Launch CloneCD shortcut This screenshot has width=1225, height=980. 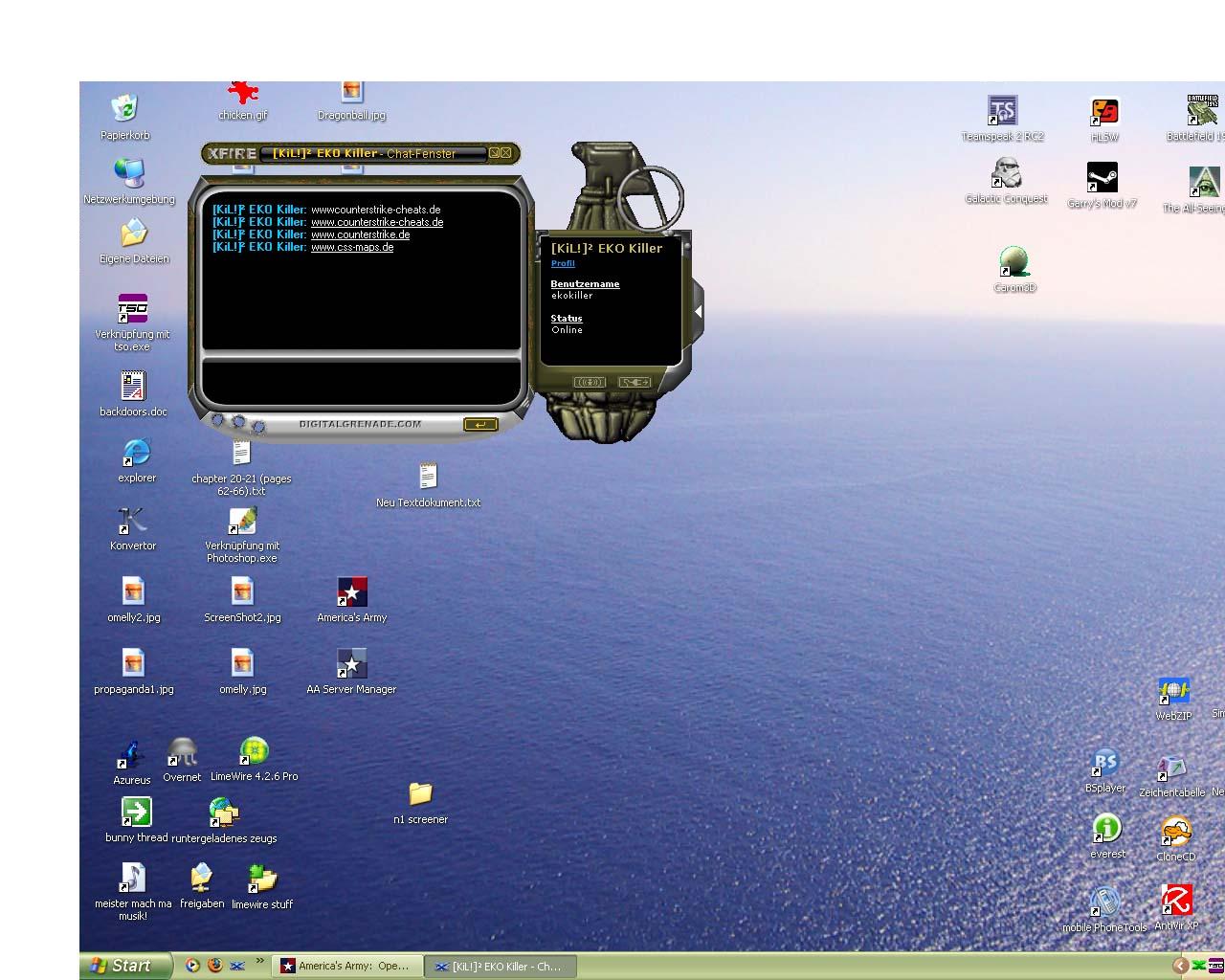click(x=1175, y=839)
